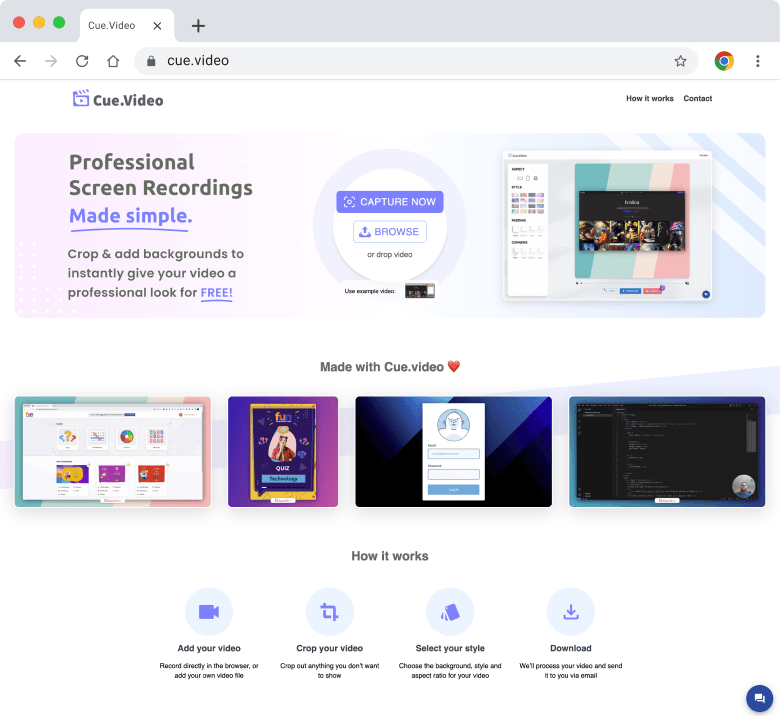
Task: Click the 'Download' step label
Action: tap(571, 648)
